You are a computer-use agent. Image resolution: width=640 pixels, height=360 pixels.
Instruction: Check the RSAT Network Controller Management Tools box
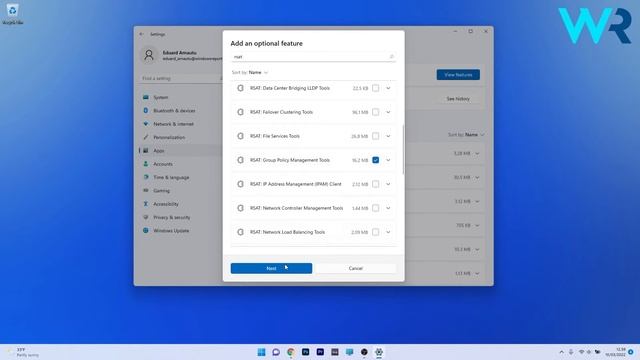click(x=376, y=208)
